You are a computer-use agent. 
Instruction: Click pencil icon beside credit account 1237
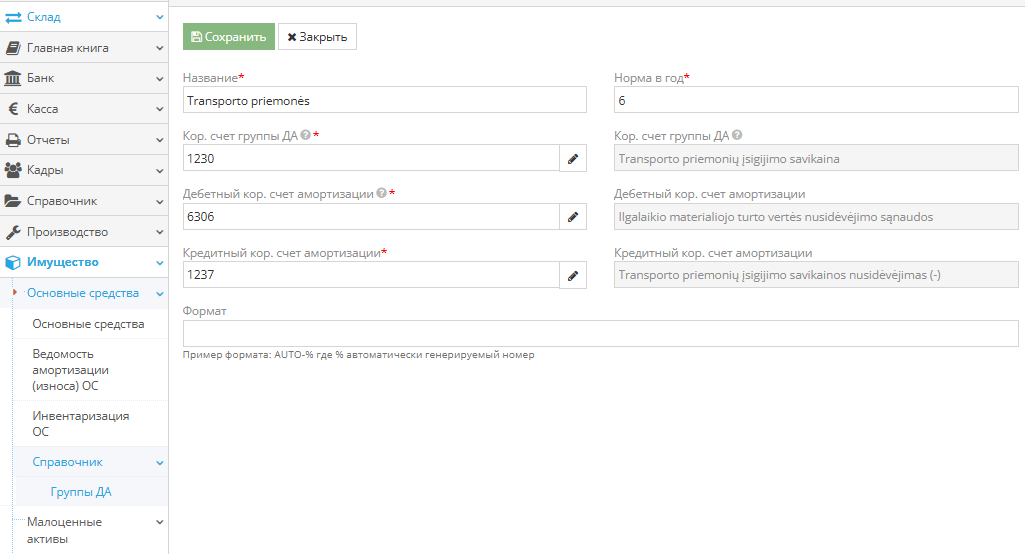click(x=573, y=275)
